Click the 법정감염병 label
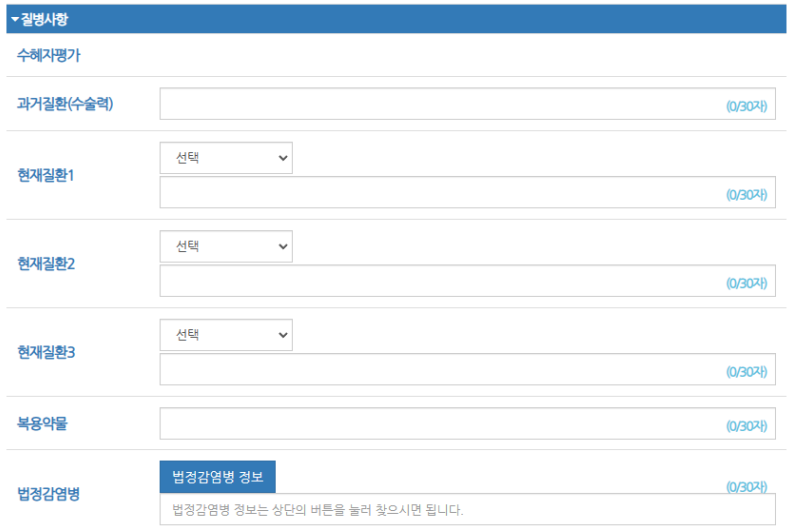This screenshot has height=530, width=792. pyautogui.click(x=48, y=494)
